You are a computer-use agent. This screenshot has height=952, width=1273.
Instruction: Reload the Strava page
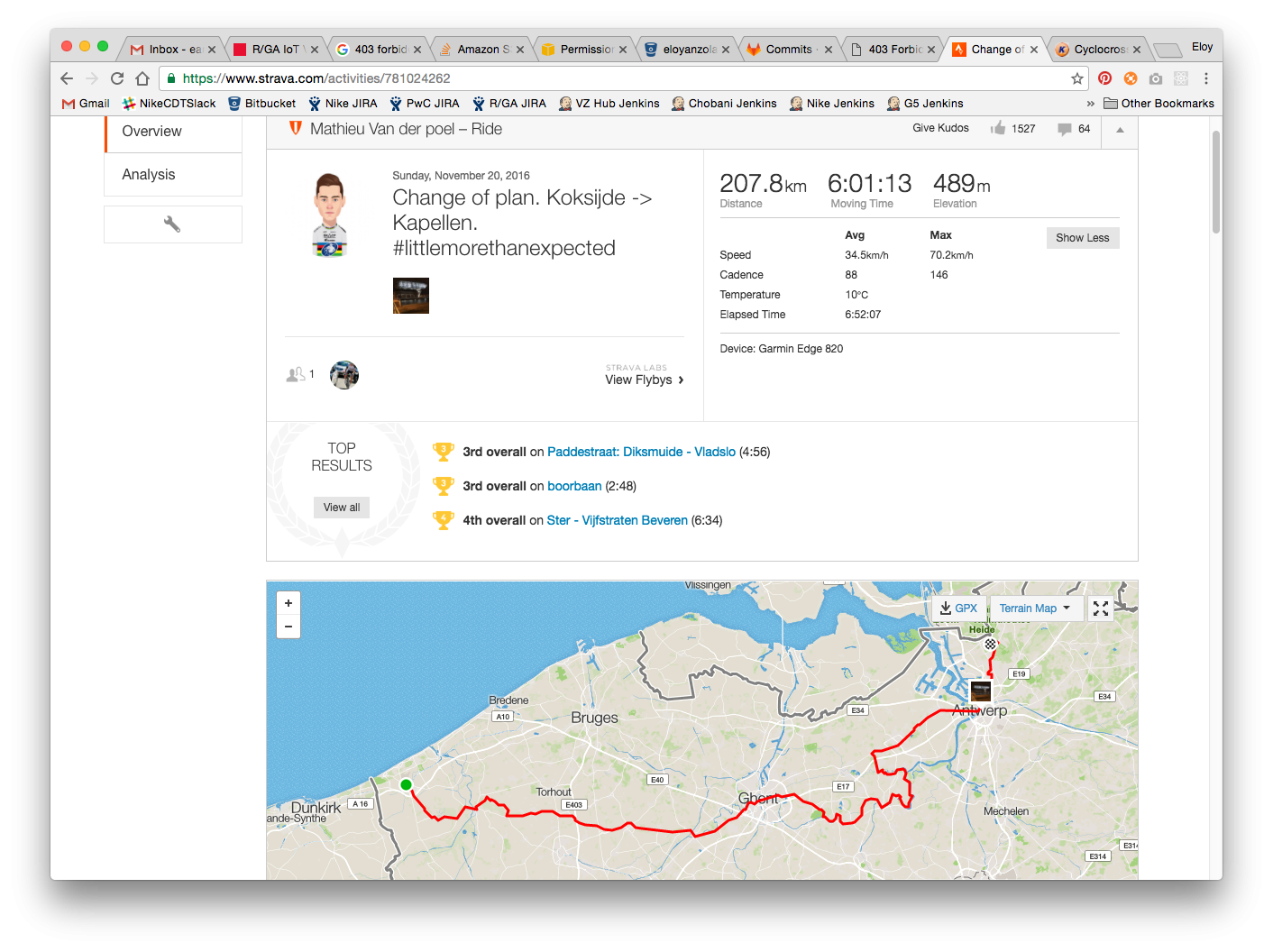tap(117, 78)
